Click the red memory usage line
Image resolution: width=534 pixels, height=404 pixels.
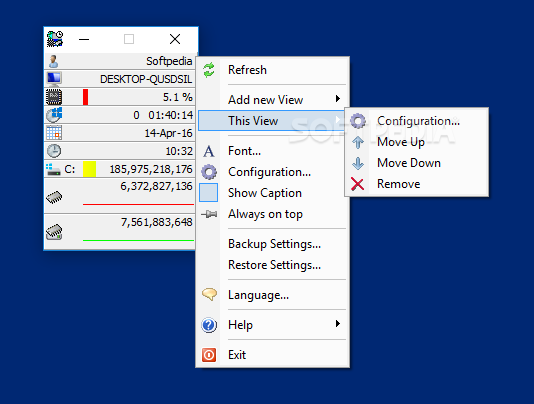(138, 204)
